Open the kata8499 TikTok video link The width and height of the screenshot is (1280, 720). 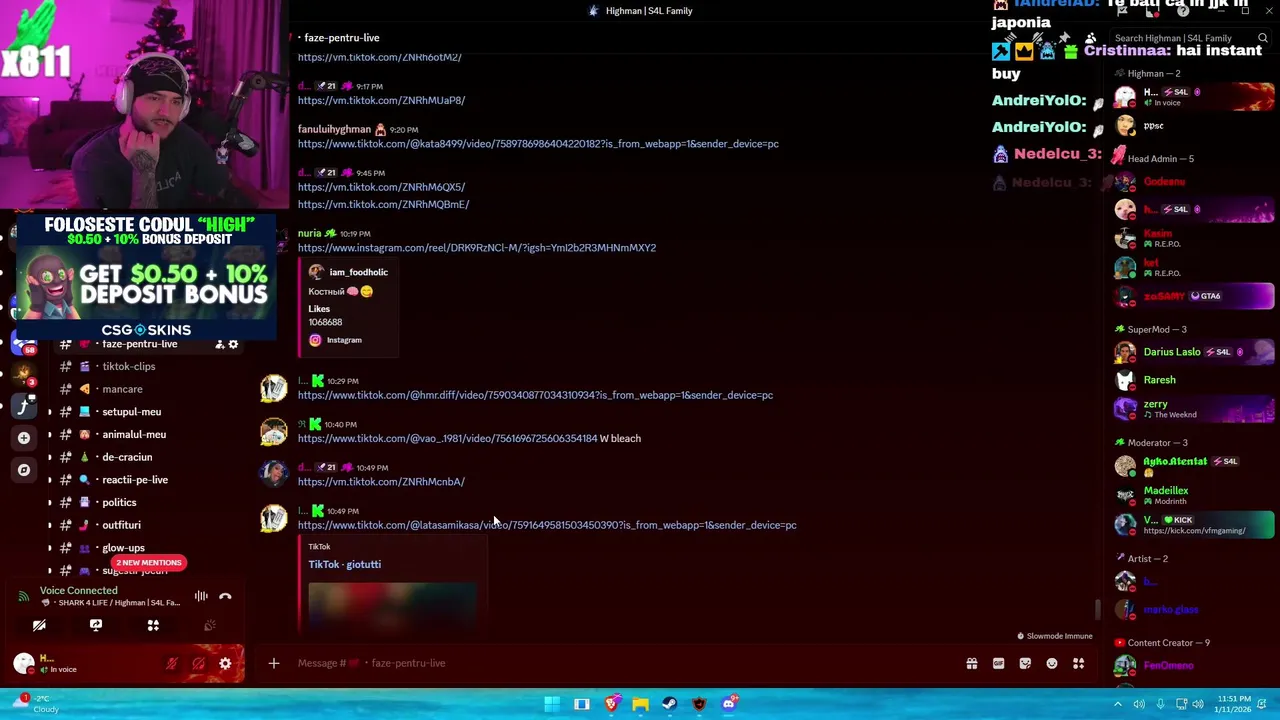538,144
